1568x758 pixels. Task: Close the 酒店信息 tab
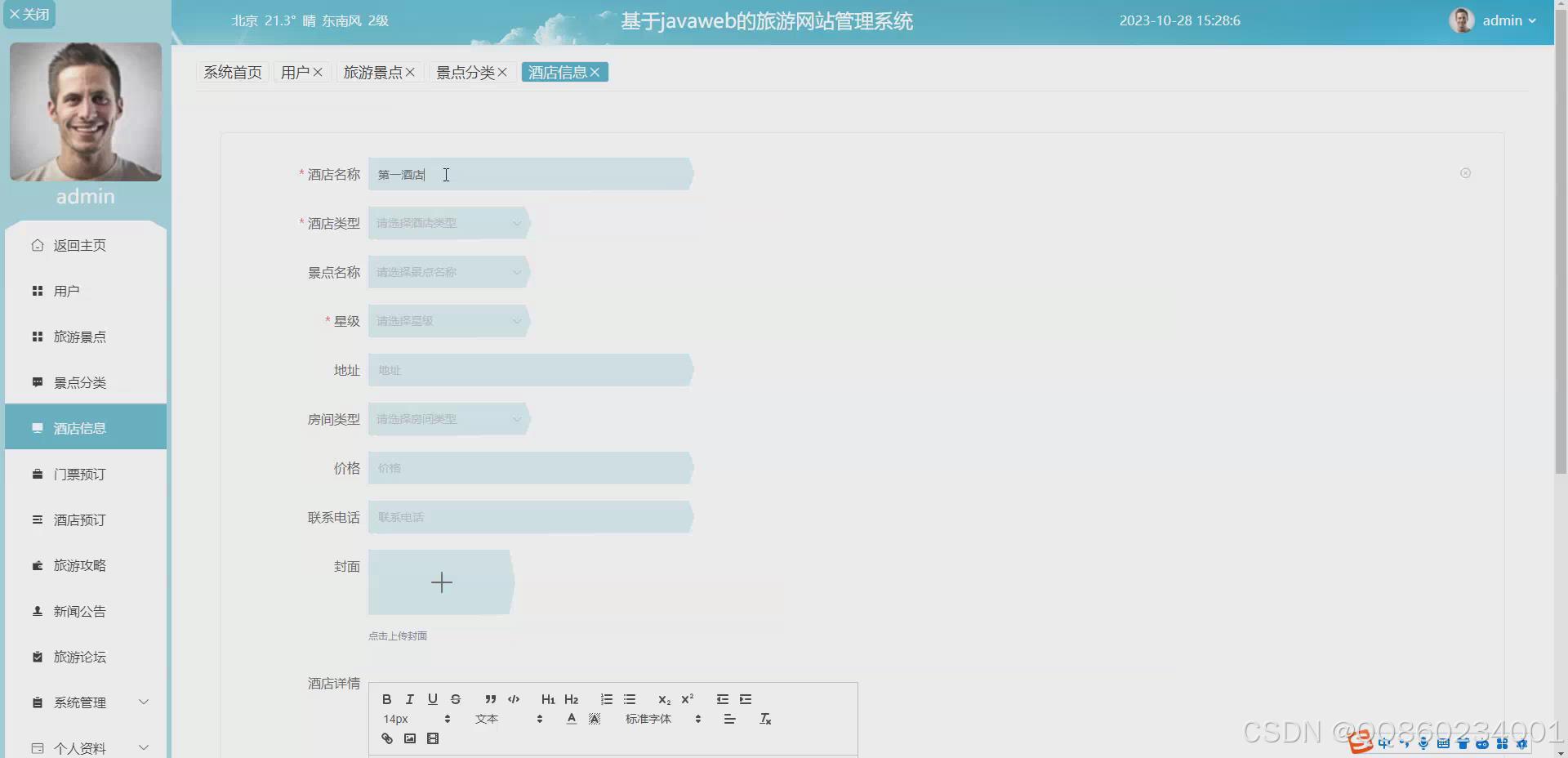click(595, 73)
